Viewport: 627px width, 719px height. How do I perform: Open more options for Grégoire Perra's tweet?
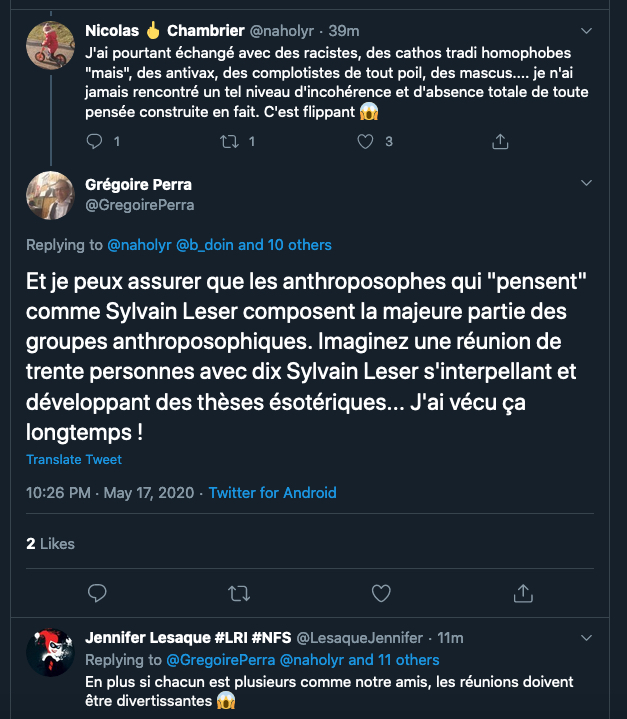(x=587, y=183)
